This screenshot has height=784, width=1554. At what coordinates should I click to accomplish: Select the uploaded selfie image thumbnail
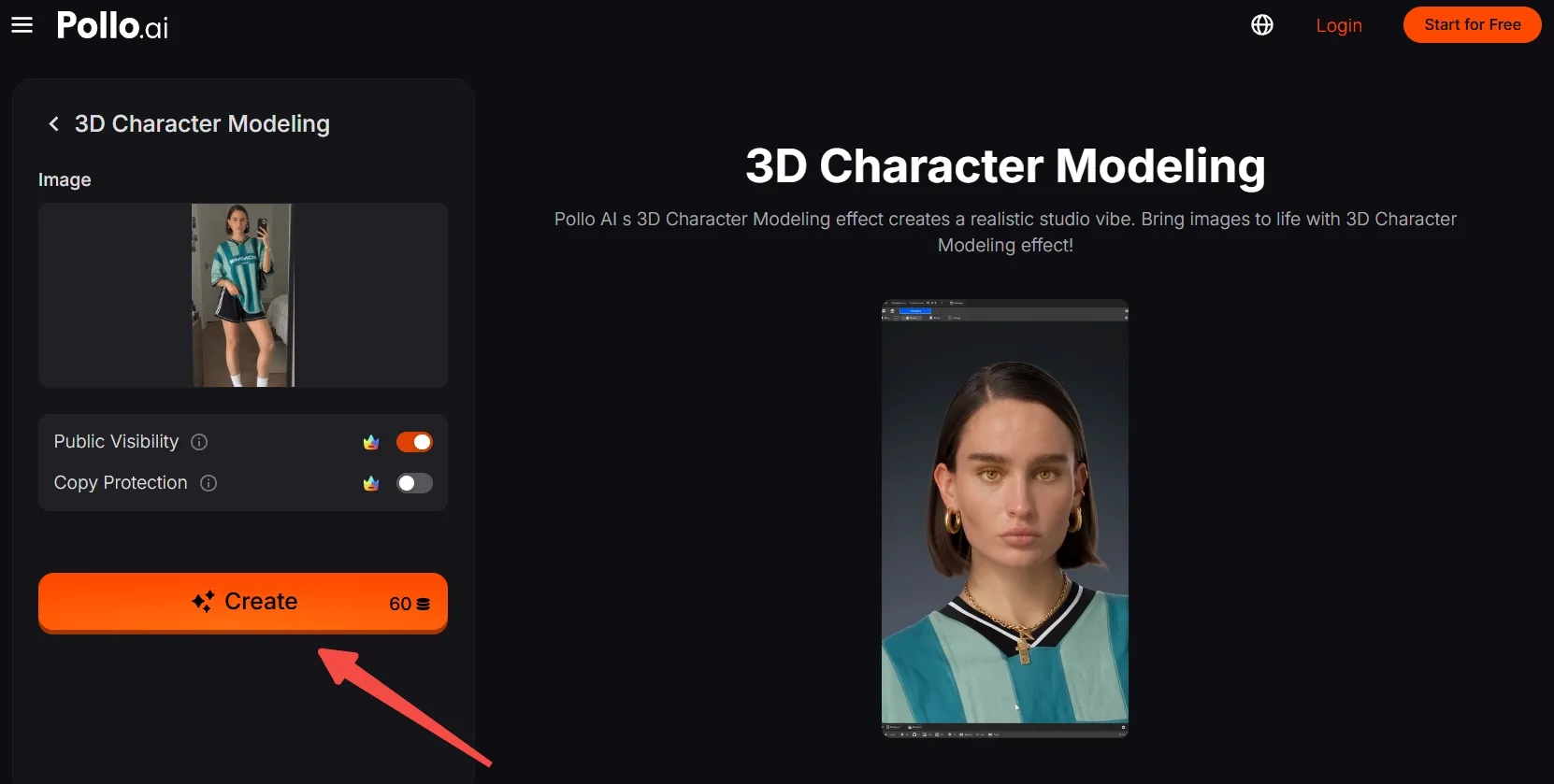[x=243, y=295]
